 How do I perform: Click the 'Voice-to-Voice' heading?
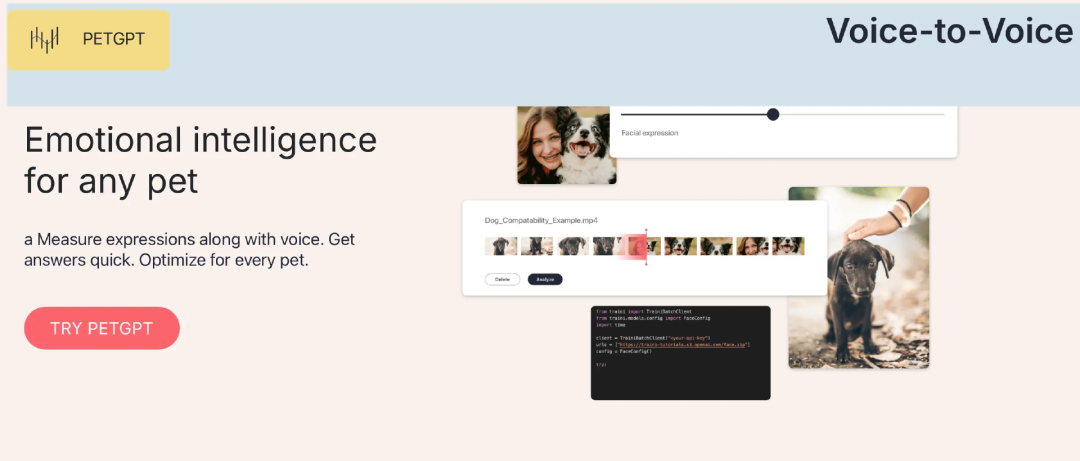click(x=950, y=31)
